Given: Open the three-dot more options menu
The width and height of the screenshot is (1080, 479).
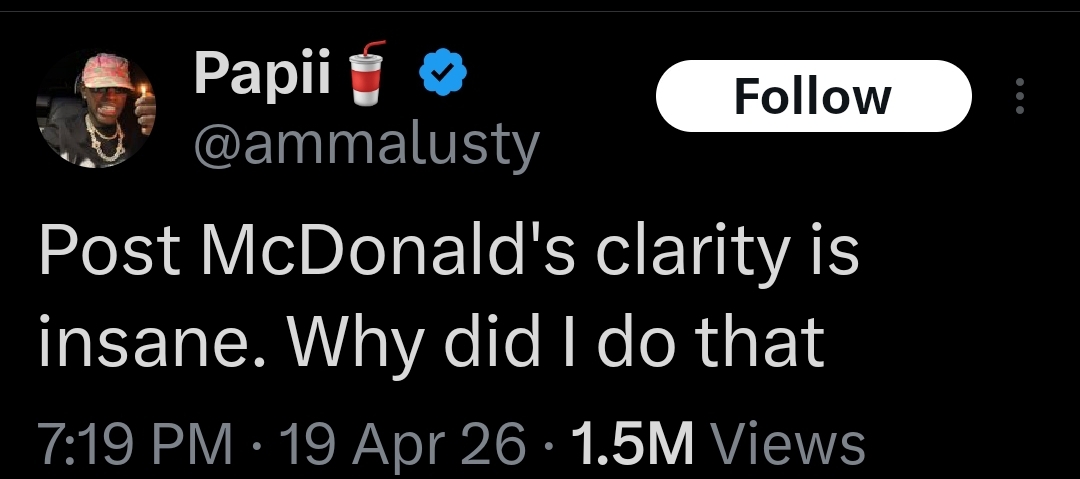Looking at the screenshot, I should [x=1020, y=96].
